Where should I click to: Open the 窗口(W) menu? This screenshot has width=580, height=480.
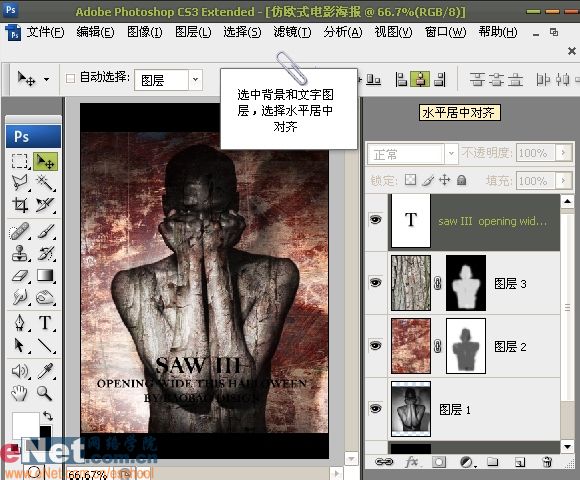(x=445, y=32)
